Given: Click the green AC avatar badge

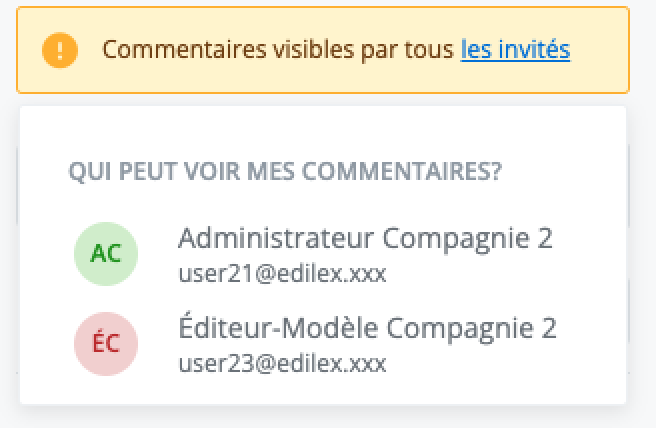Looking at the screenshot, I should pyautogui.click(x=106, y=254).
